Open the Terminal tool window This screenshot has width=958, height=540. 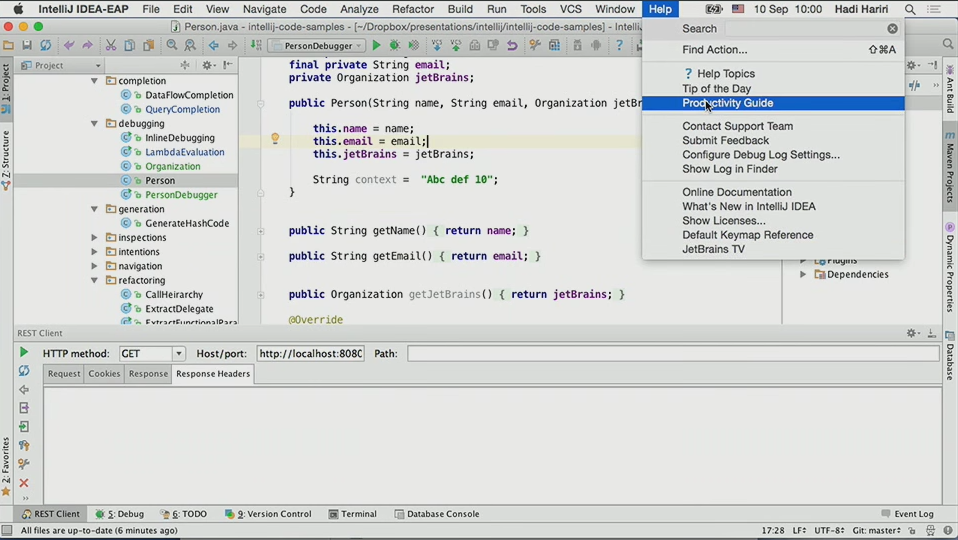click(353, 514)
